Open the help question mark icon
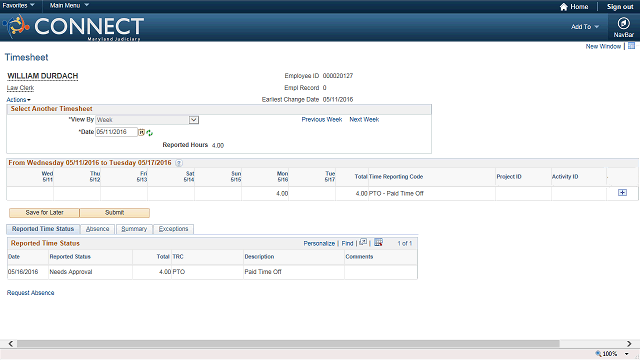This screenshot has height=360, width=640. (x=179, y=163)
